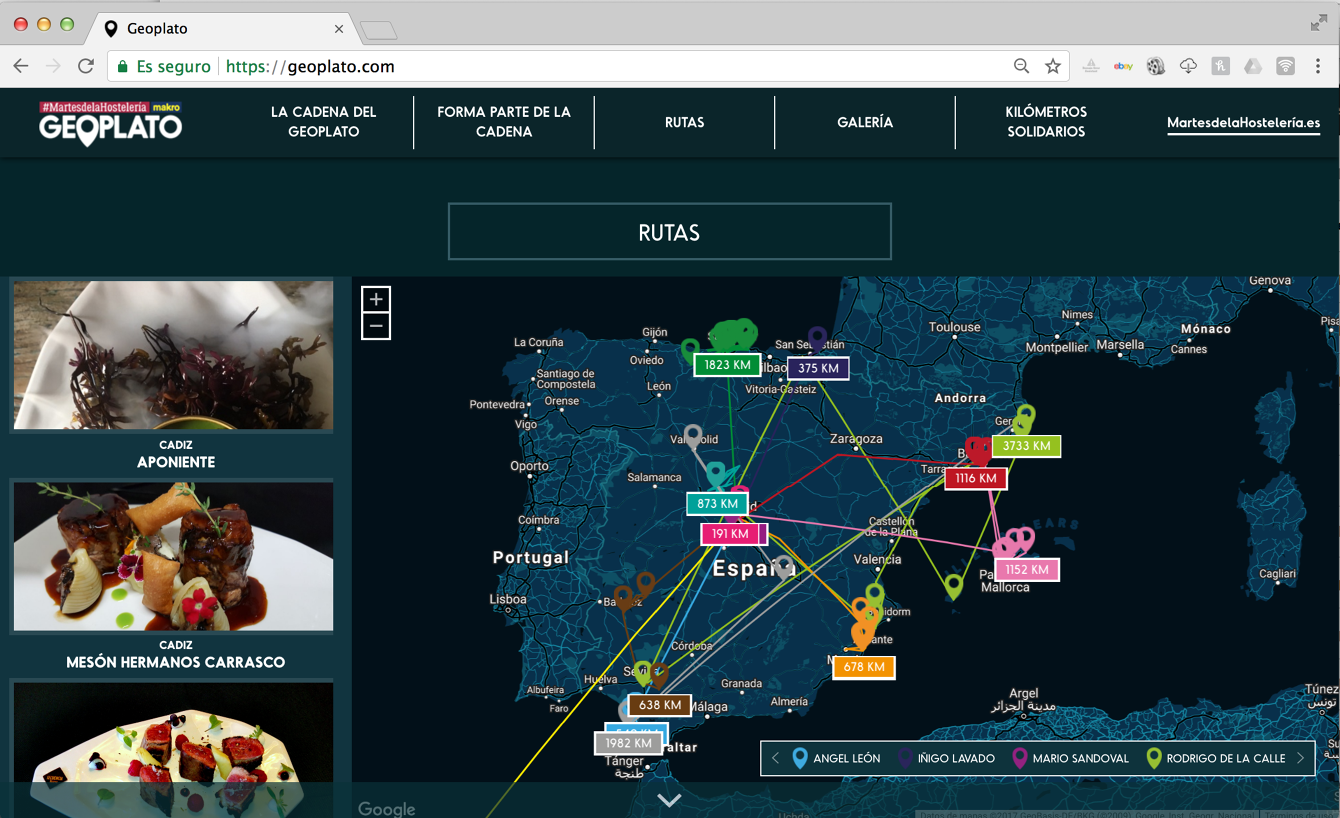Click the red map pin near Barcelona
The height and width of the screenshot is (818, 1340).
pos(977,449)
